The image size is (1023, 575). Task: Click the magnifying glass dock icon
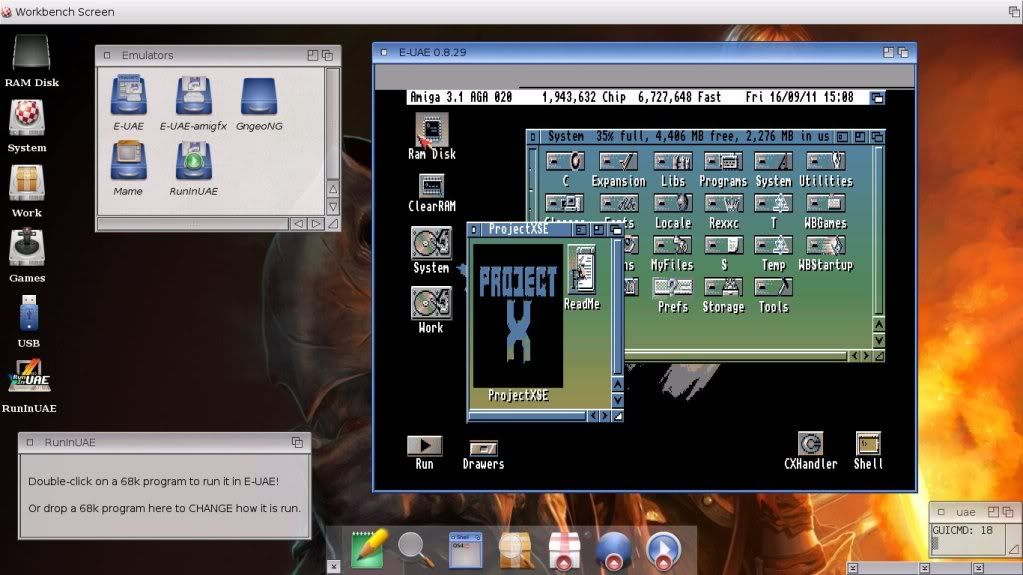point(414,548)
